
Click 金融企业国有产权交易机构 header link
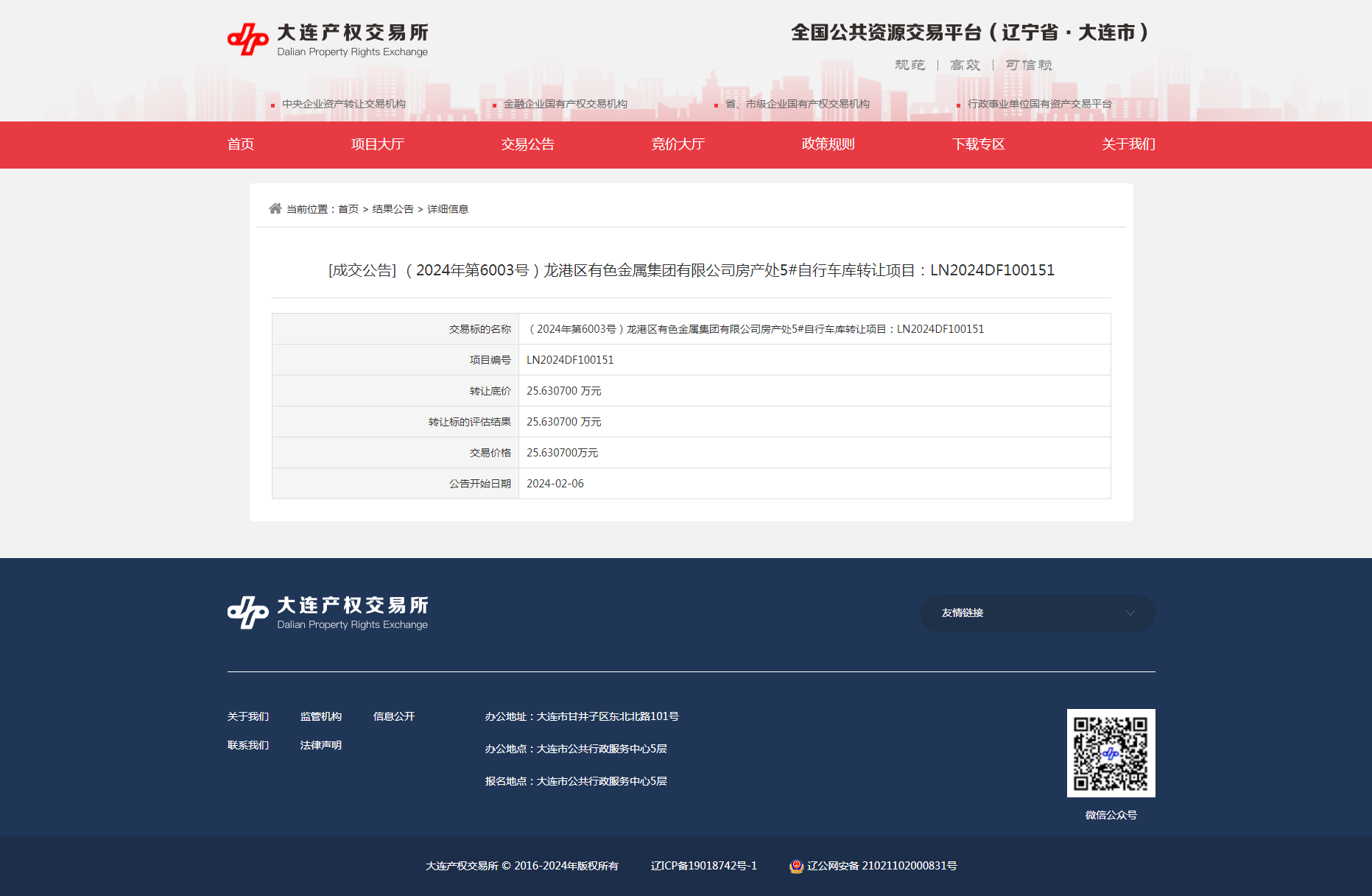pos(566,104)
